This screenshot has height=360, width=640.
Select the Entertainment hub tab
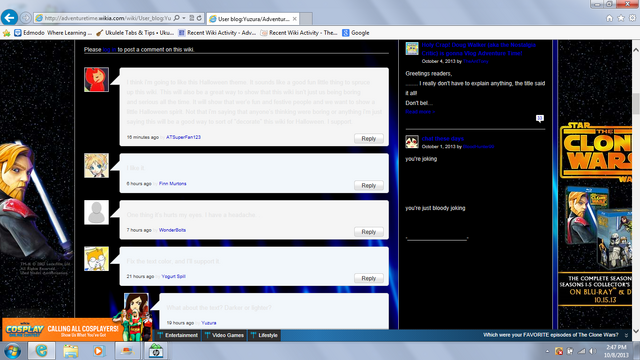point(178,335)
